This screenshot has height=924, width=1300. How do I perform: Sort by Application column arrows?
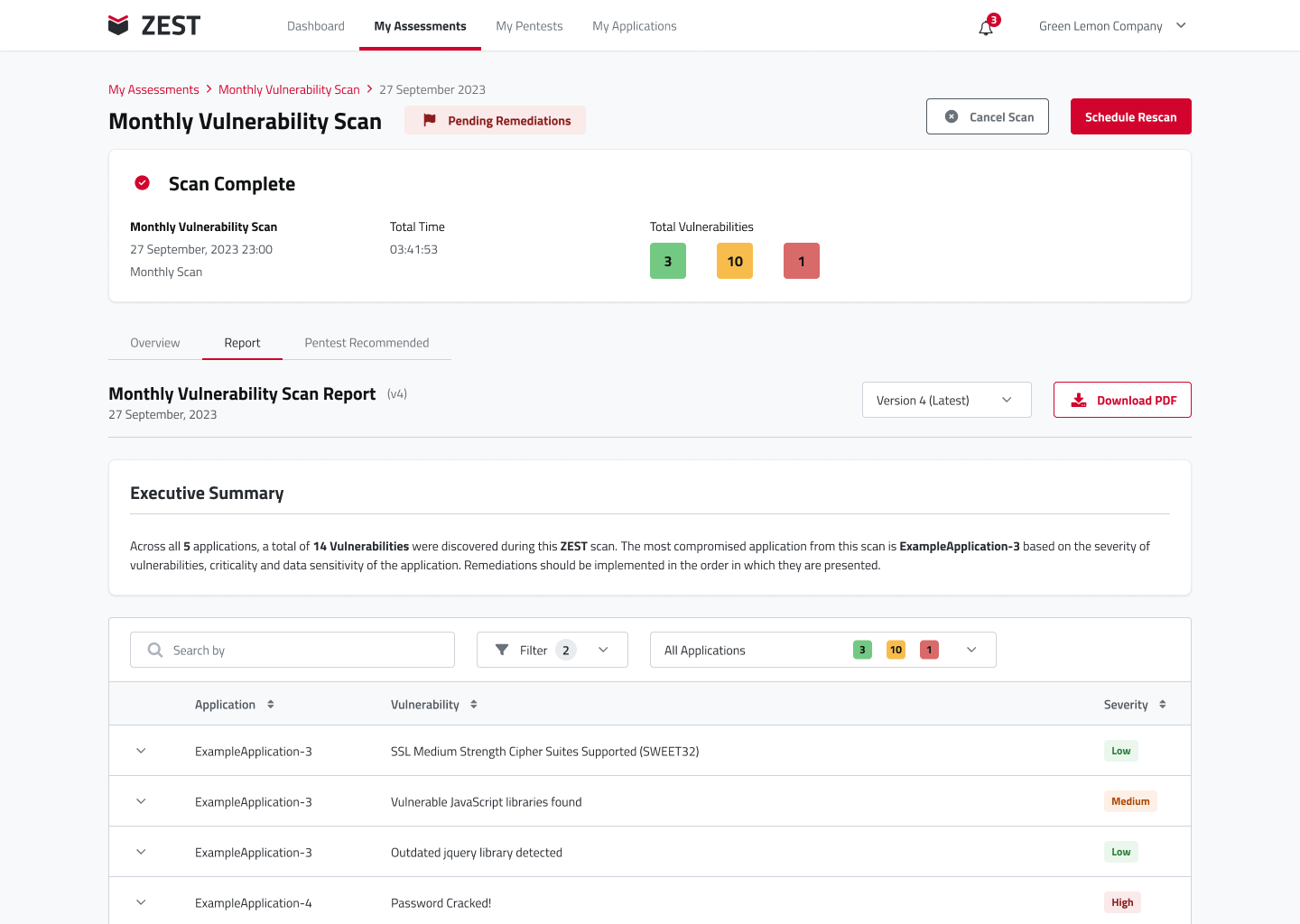coord(271,705)
